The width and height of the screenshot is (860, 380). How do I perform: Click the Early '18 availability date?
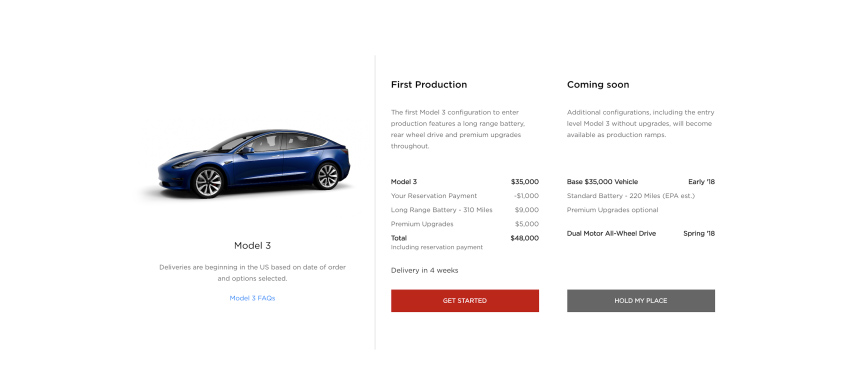701,182
